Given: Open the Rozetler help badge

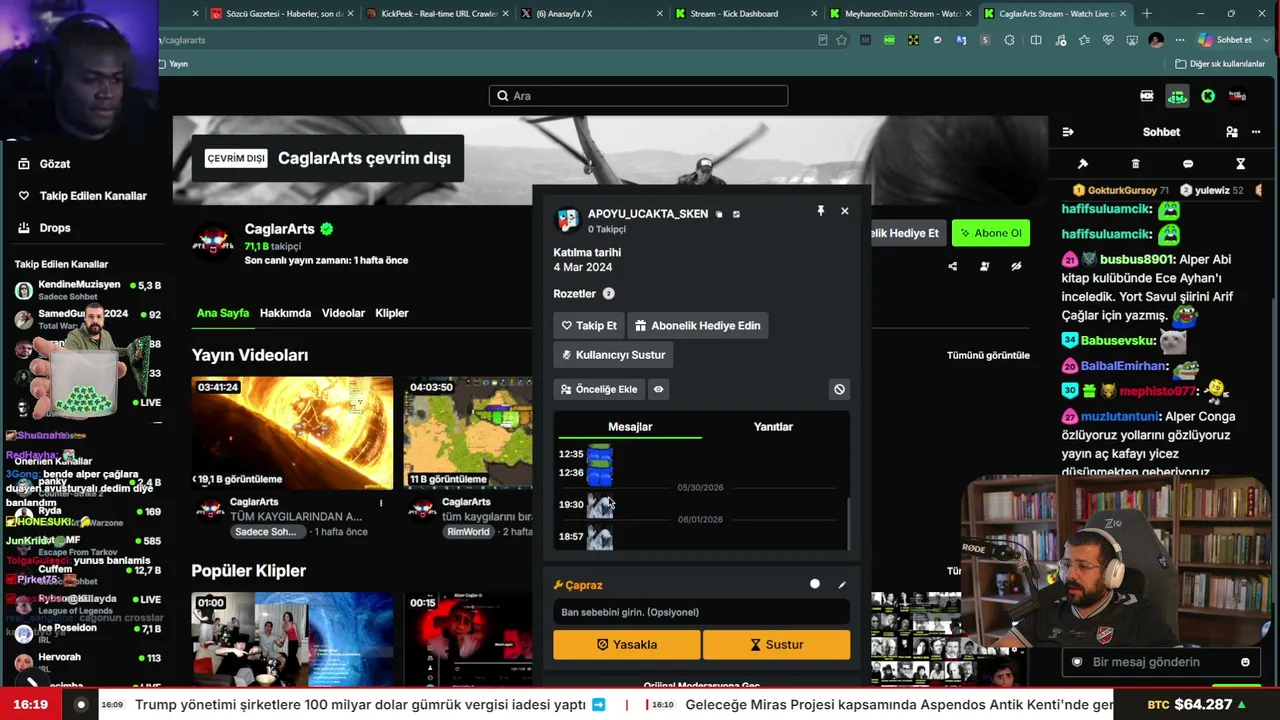Looking at the screenshot, I should [x=608, y=294].
